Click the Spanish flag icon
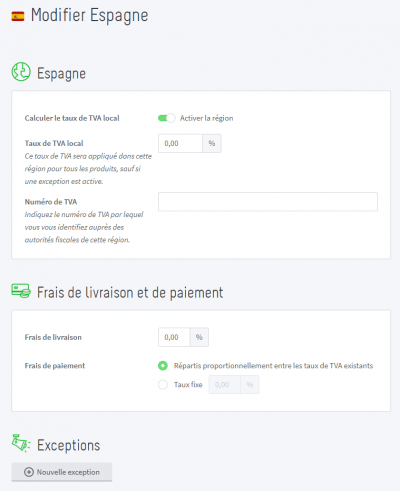The height and width of the screenshot is (491, 400). (18, 16)
